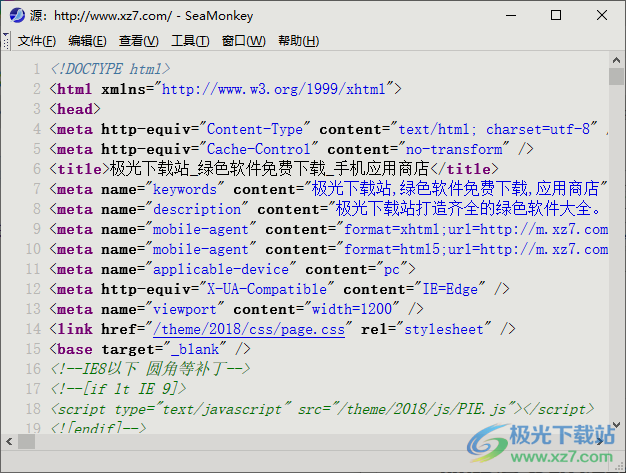Click the SeaMonkey logo in title bar

tap(17, 15)
